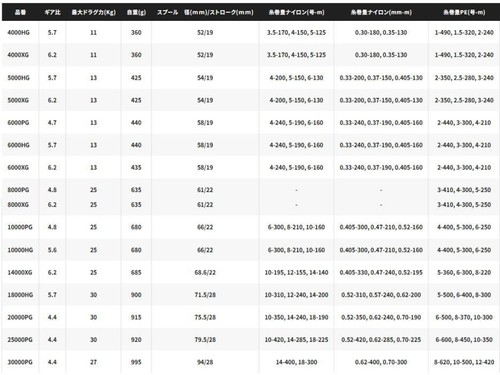Click the 5000HG row label
The width and height of the screenshot is (500, 375).
pos(19,78)
